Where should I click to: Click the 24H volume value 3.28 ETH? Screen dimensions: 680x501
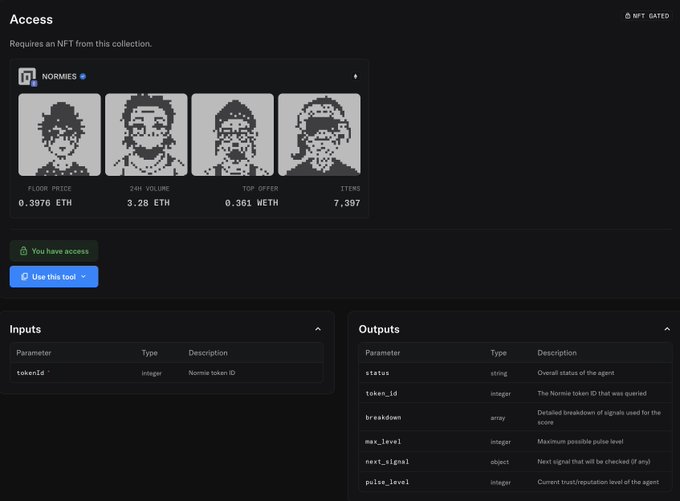[148, 203]
